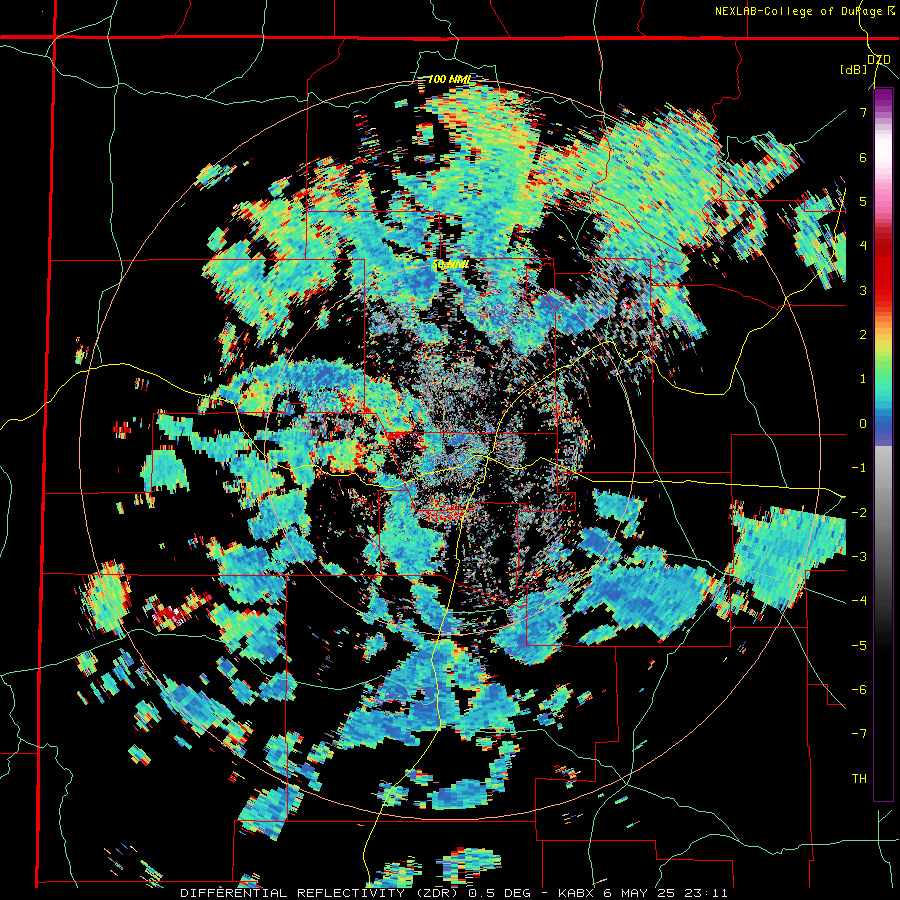Viewport: 900px width, 900px height.
Task: Click the 50 NMI range ring label
Action: [450, 265]
